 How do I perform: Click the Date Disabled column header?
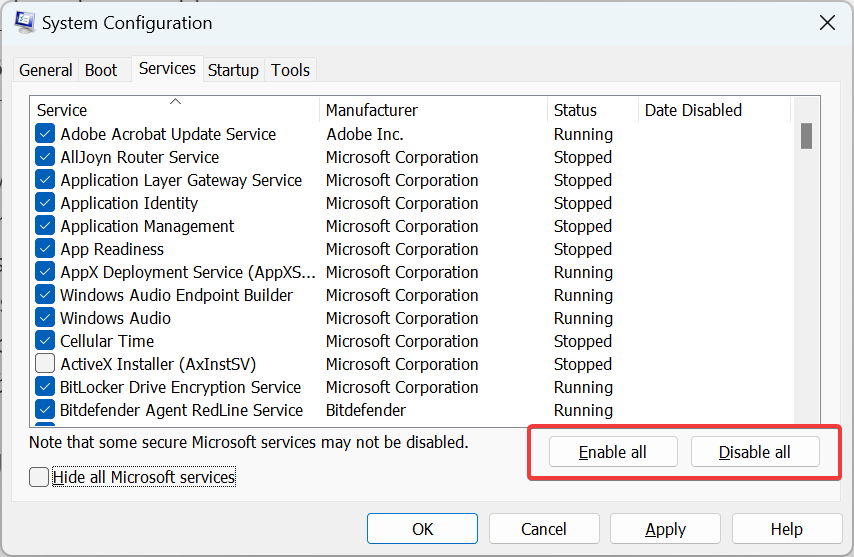tap(713, 110)
